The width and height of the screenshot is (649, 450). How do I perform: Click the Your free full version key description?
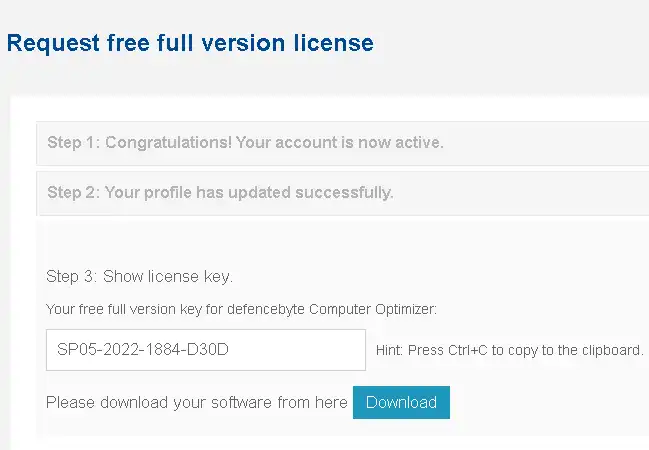(241, 309)
